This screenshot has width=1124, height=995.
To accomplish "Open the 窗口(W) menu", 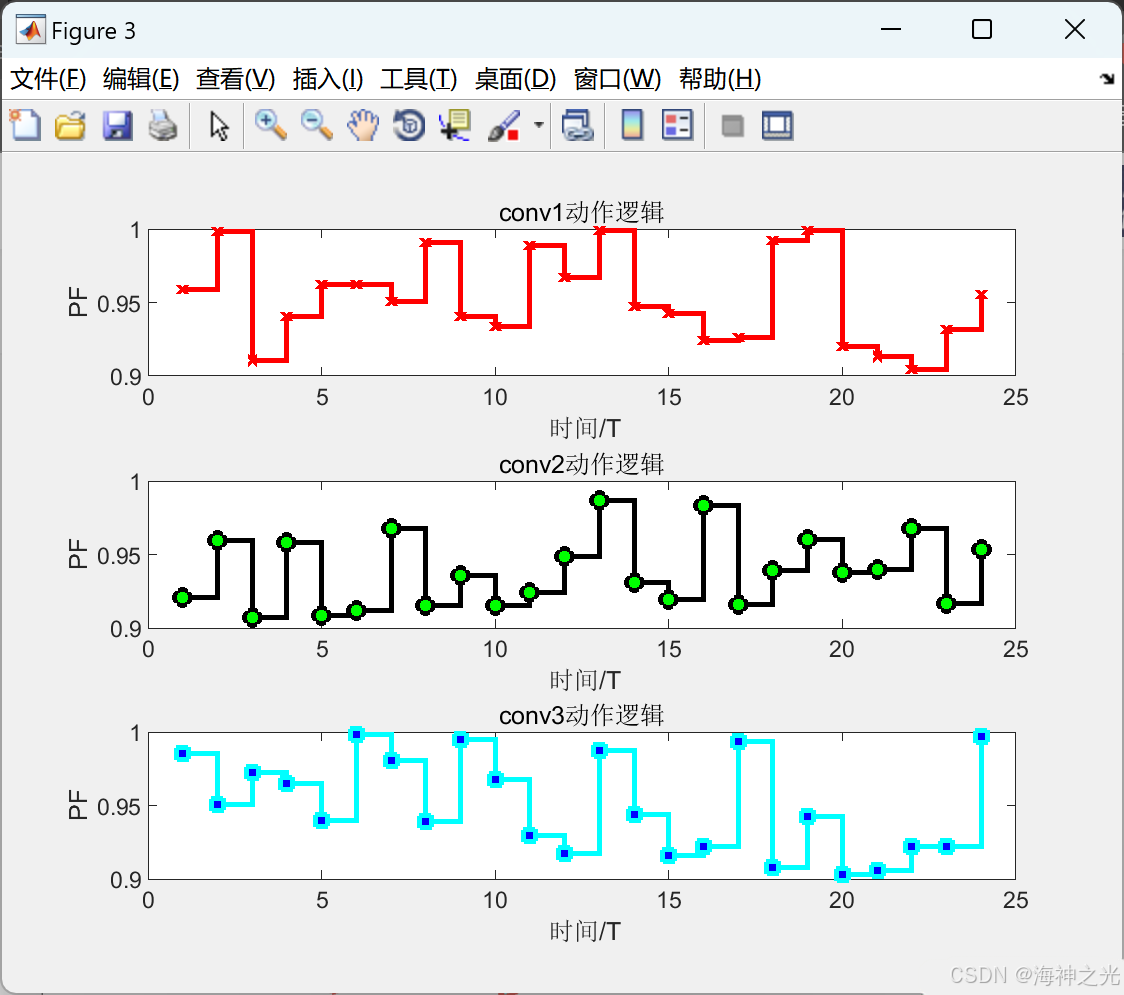I will [617, 79].
